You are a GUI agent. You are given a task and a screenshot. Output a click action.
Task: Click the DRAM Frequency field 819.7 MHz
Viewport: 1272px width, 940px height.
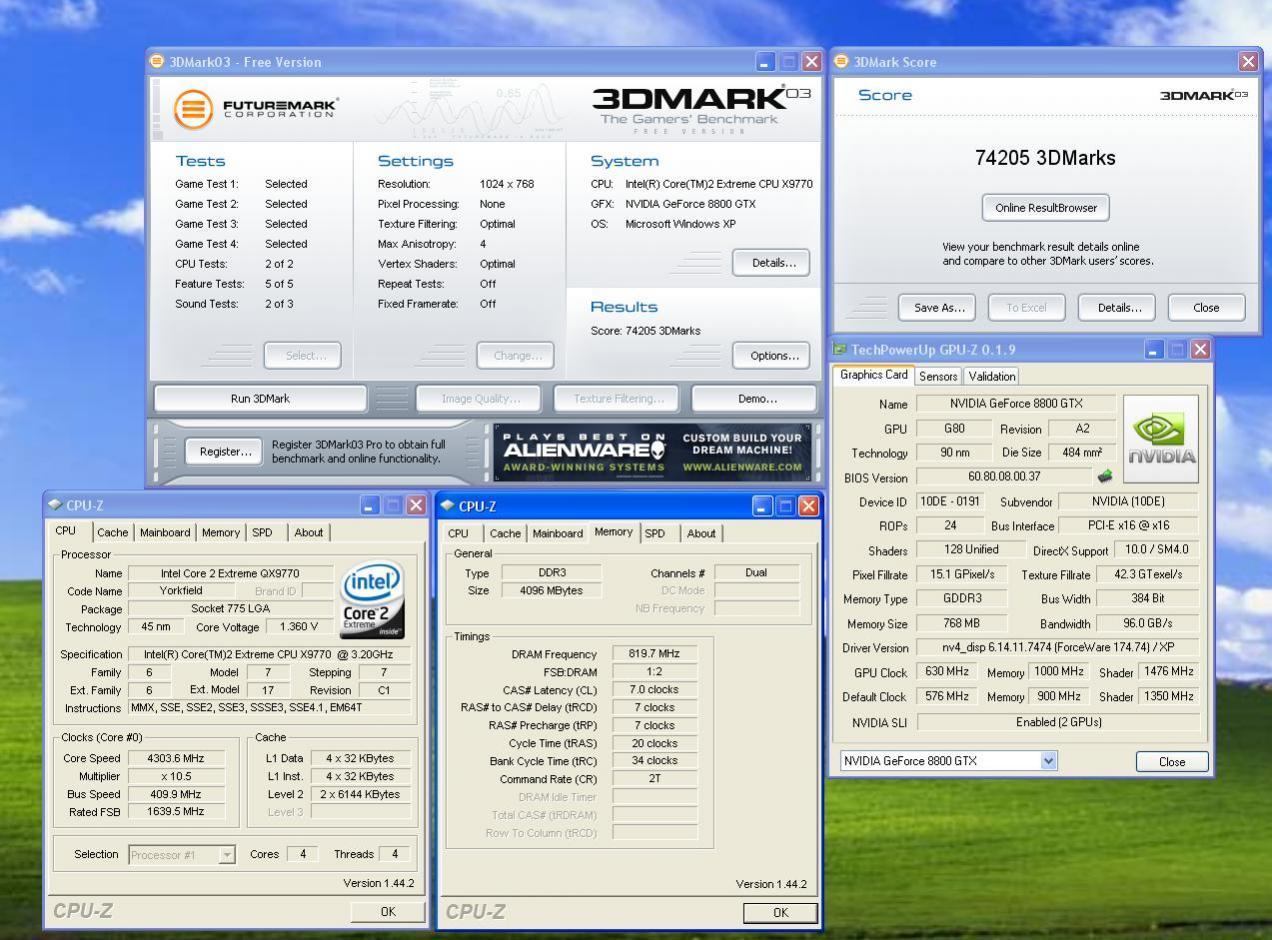coord(656,654)
